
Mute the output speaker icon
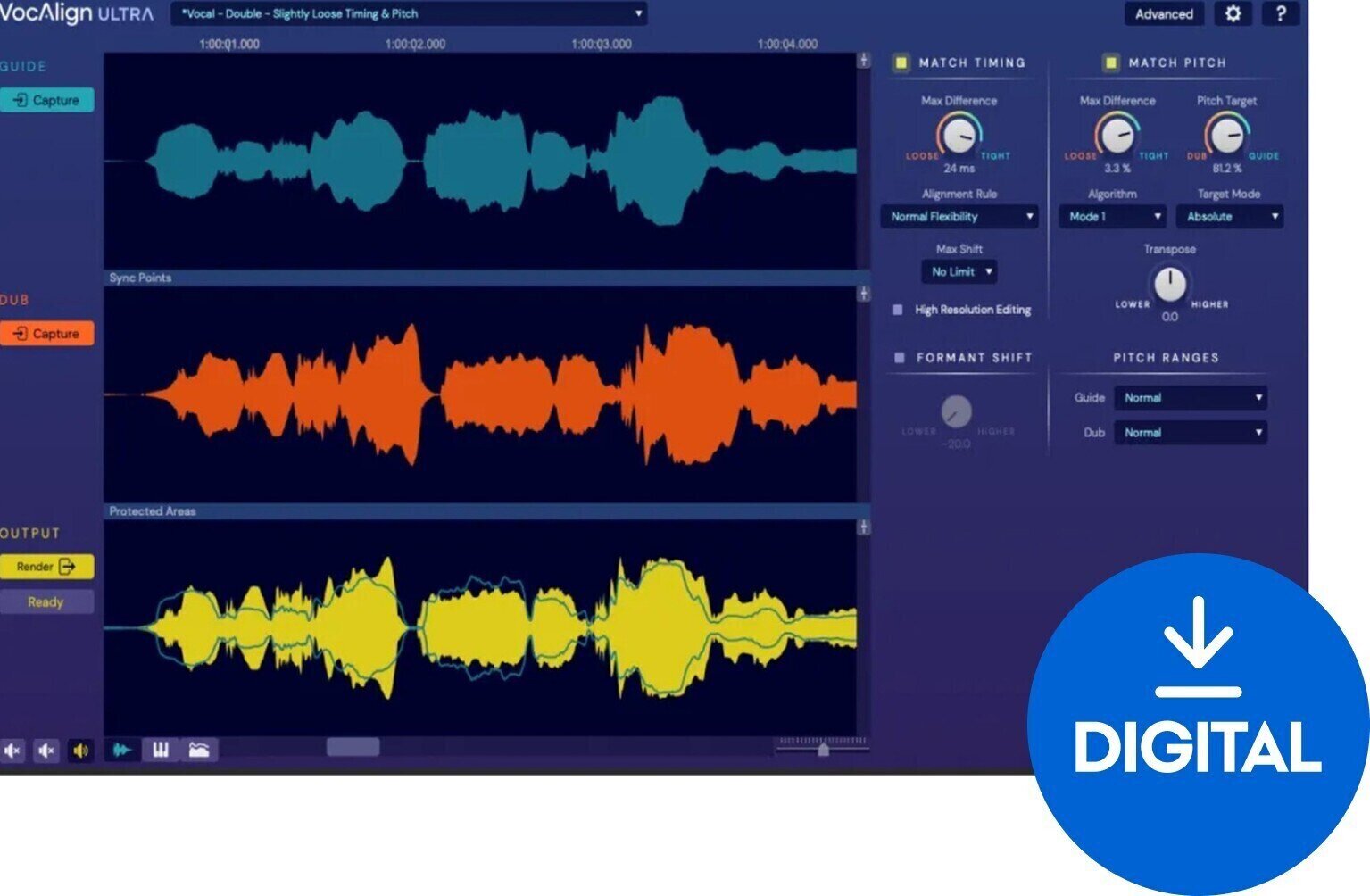click(x=80, y=751)
